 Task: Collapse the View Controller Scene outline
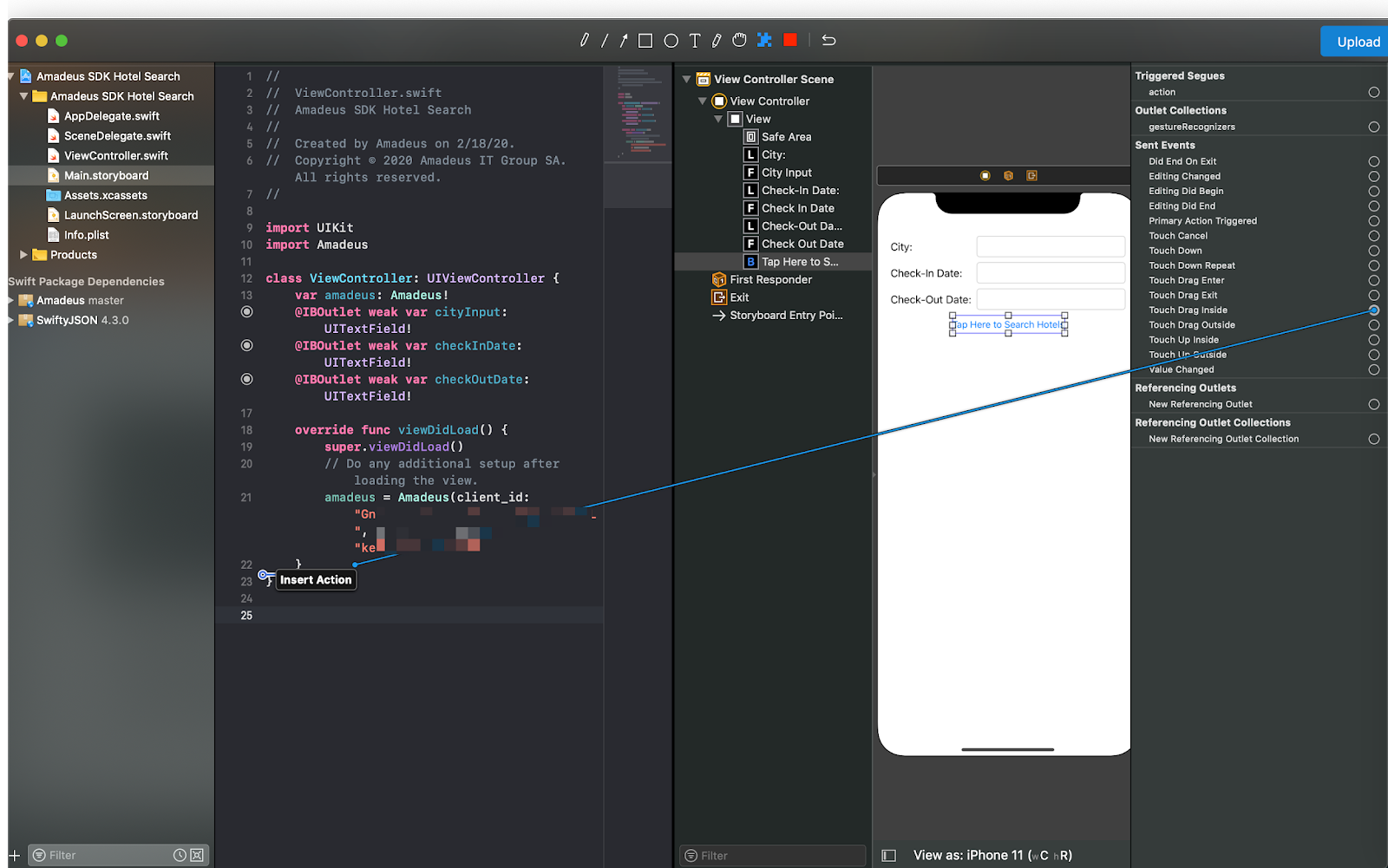click(687, 79)
